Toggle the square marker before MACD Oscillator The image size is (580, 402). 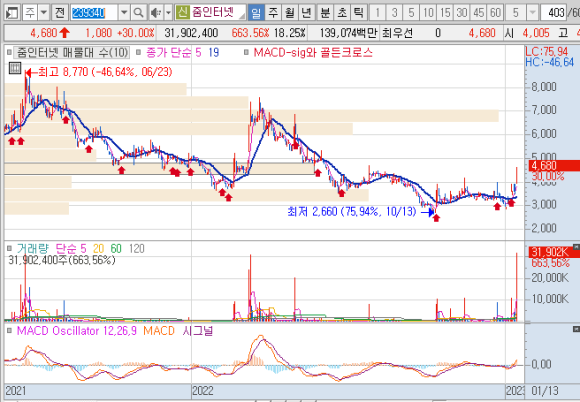point(9,330)
